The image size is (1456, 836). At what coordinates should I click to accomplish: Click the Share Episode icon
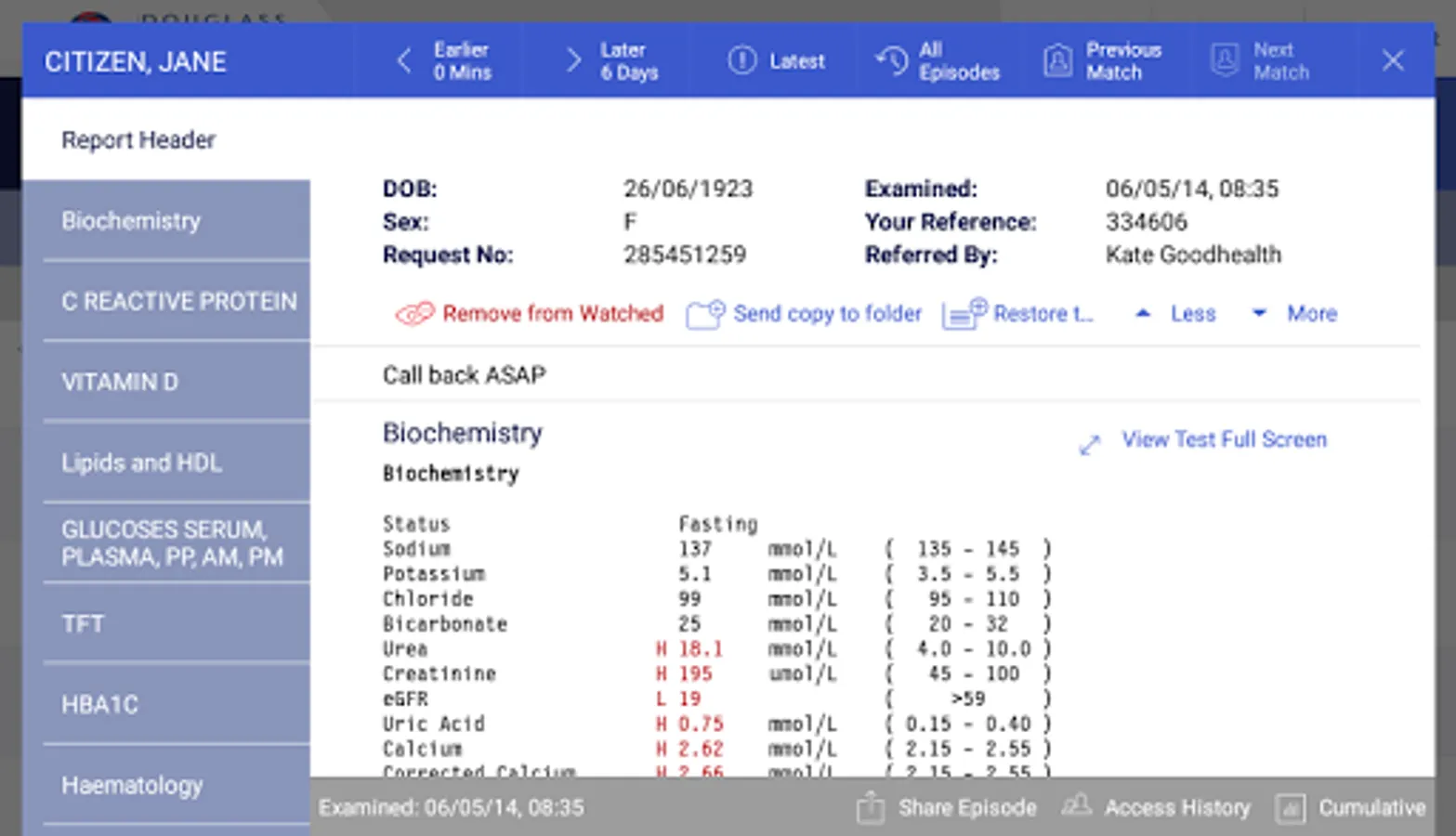coord(871,807)
